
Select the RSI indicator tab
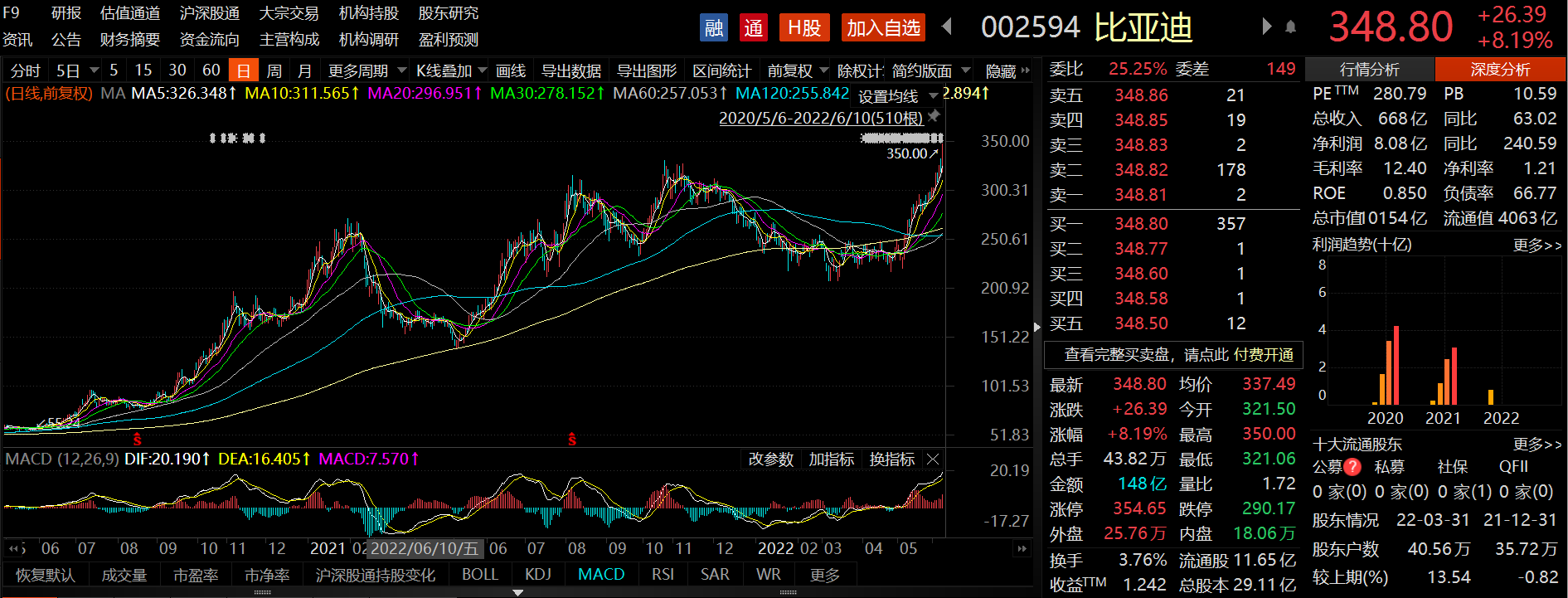point(663,574)
